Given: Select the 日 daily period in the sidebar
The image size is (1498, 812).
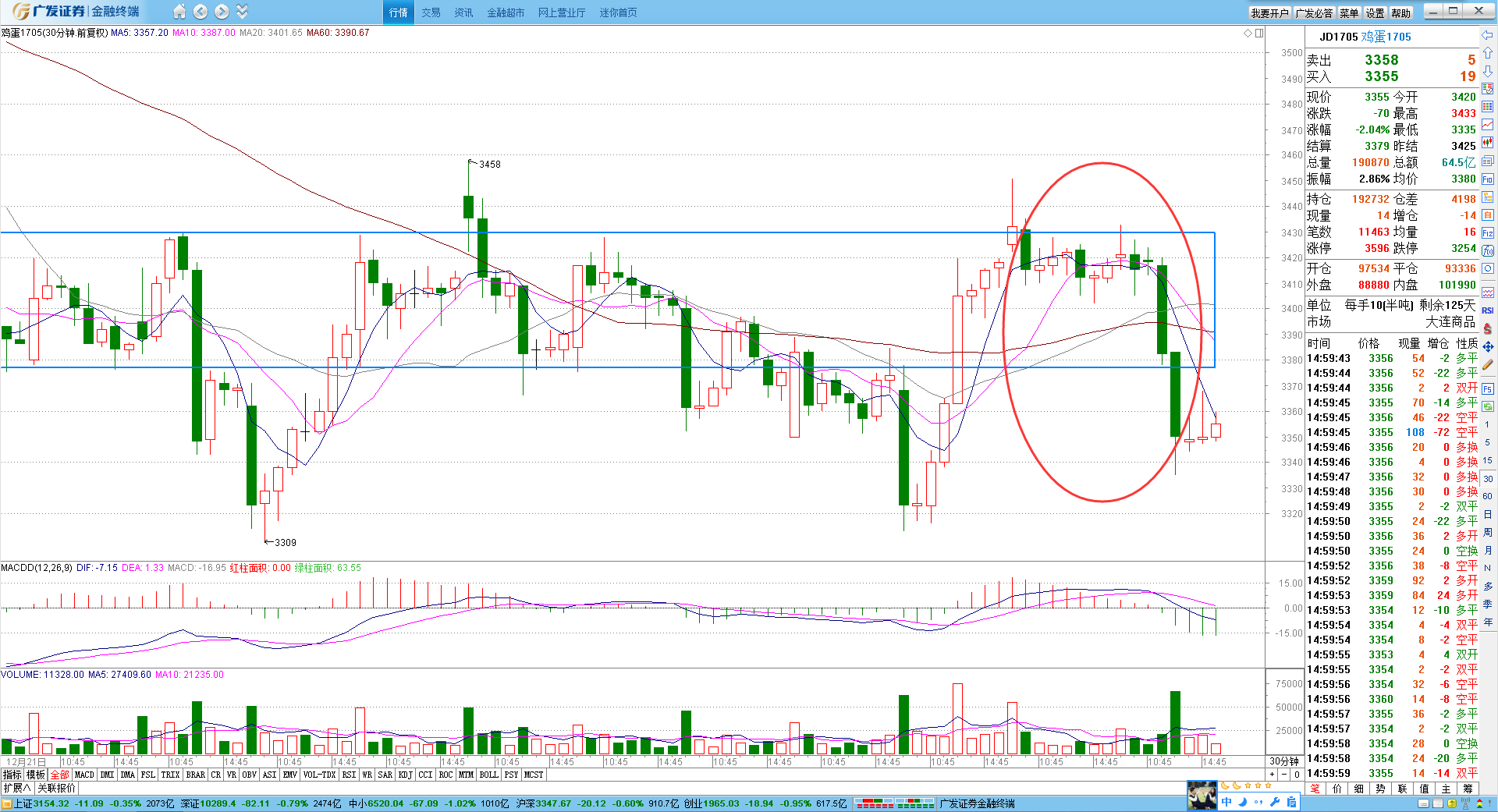Looking at the screenshot, I should [x=1488, y=514].
